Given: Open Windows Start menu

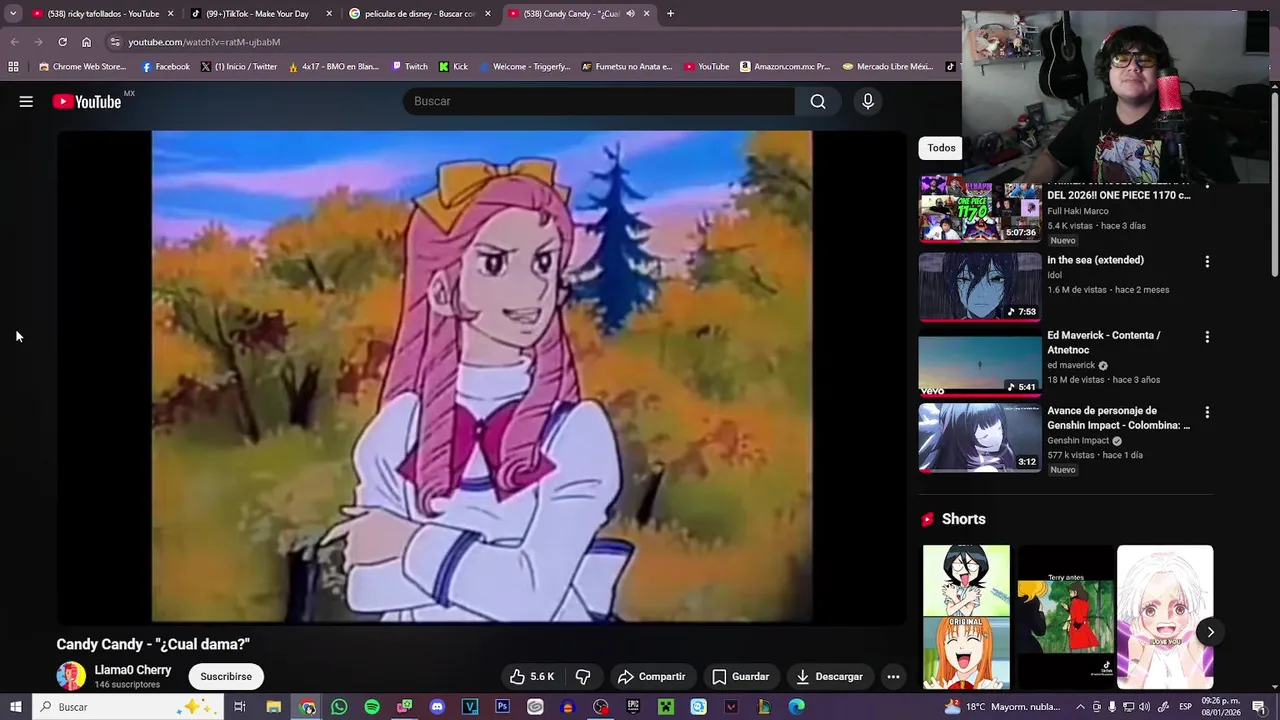Looking at the screenshot, I should point(14,707).
